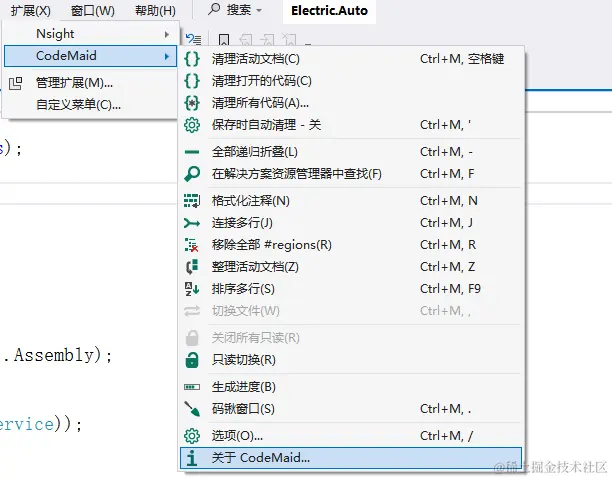
Task: Click the 搜索 search box label
Action: 239,10
